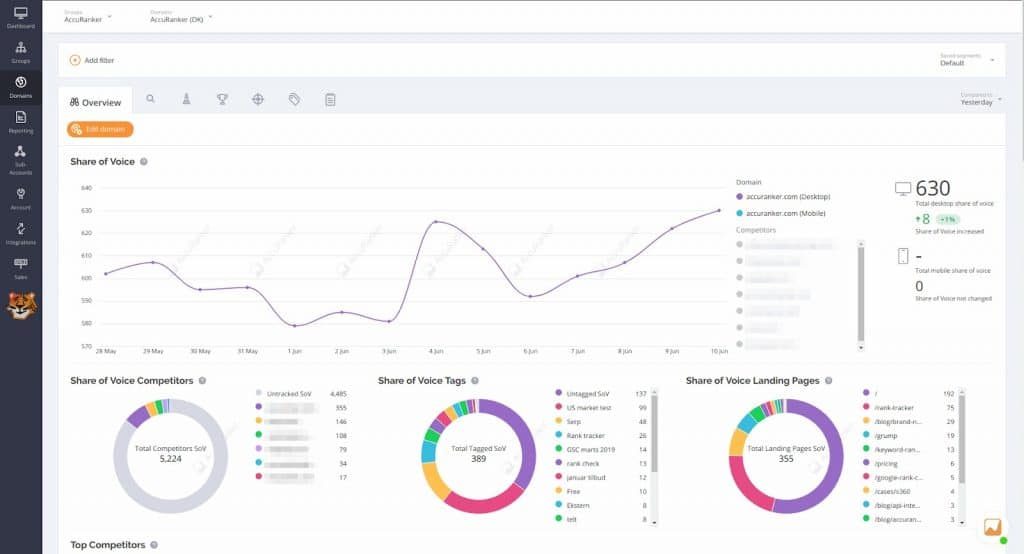Toggle accuranker.com (Desktop) series in legend
The width and height of the screenshot is (1024, 554).
[x=788, y=197]
